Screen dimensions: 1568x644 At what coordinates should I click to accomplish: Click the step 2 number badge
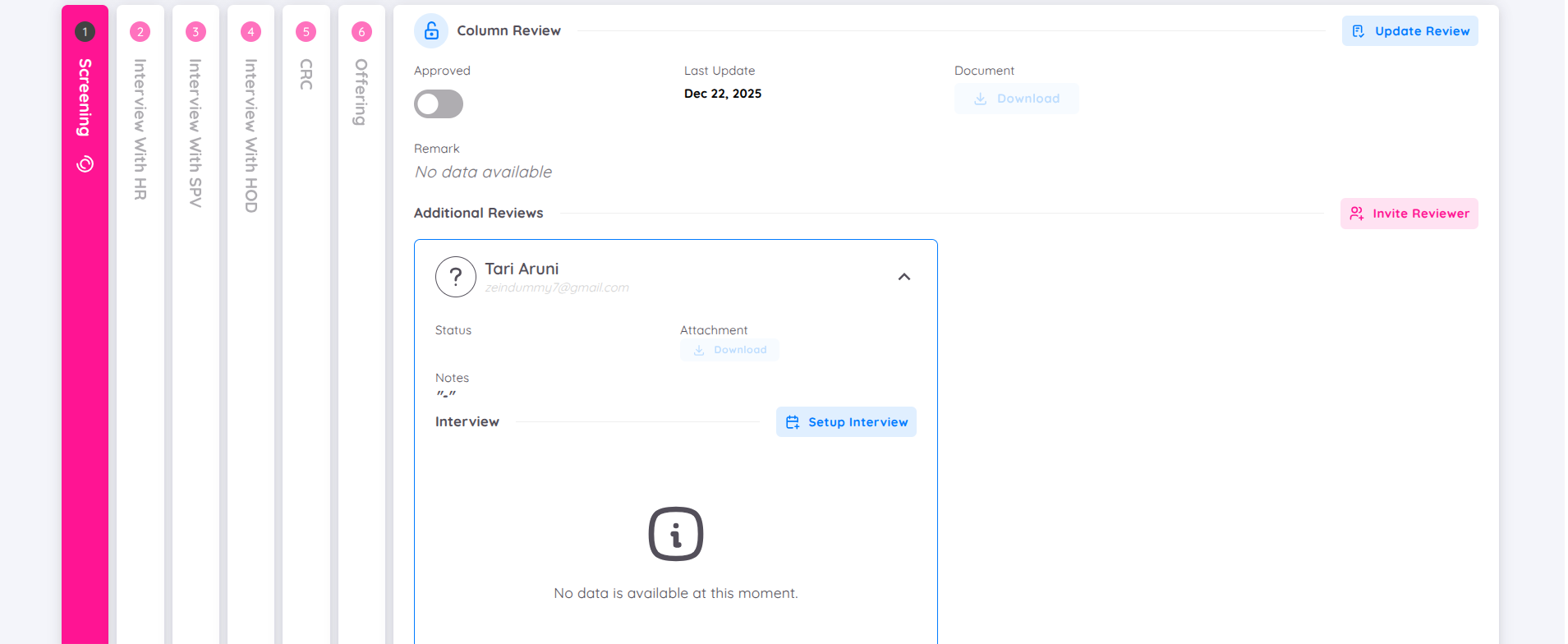(x=140, y=32)
